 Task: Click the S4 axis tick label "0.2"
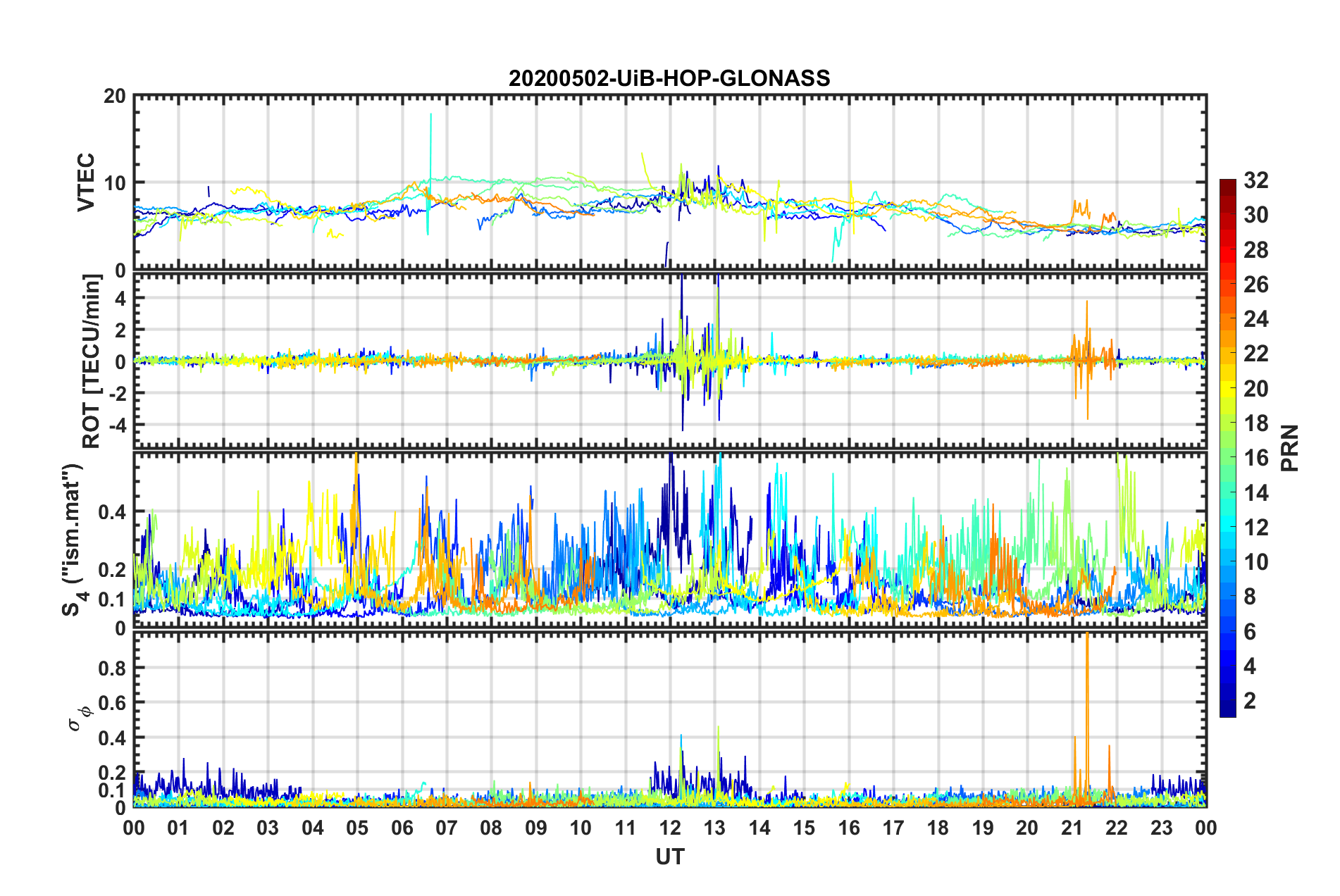point(112,571)
